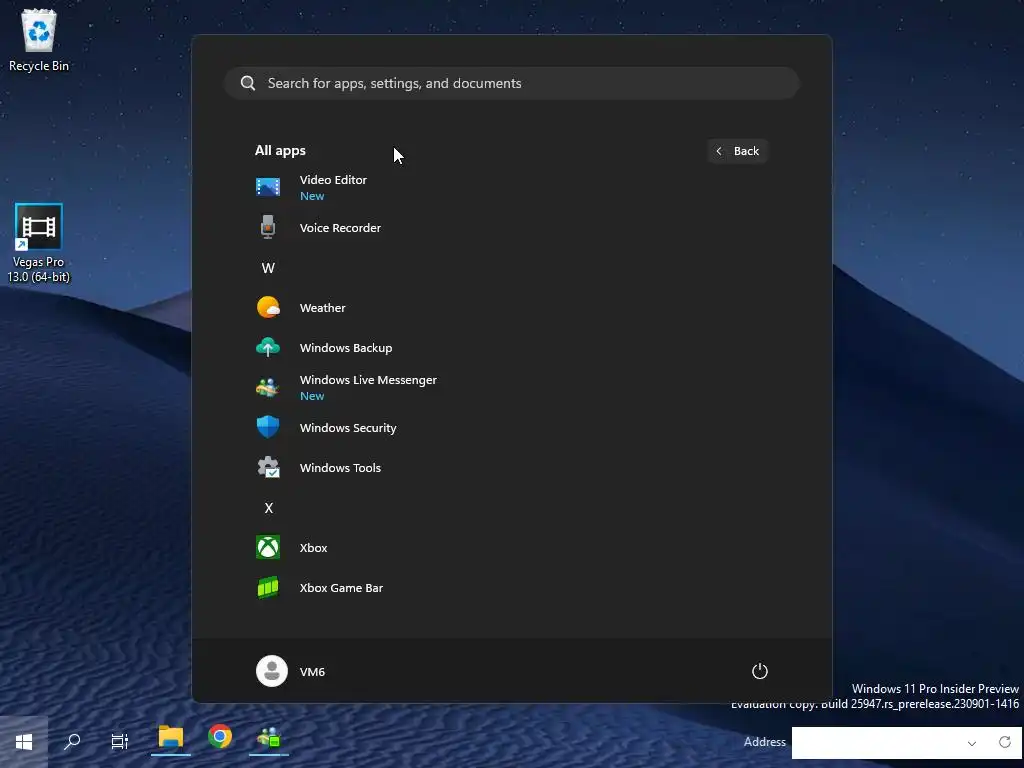
Task: Open taskbar Search magnifier
Action: click(x=72, y=742)
